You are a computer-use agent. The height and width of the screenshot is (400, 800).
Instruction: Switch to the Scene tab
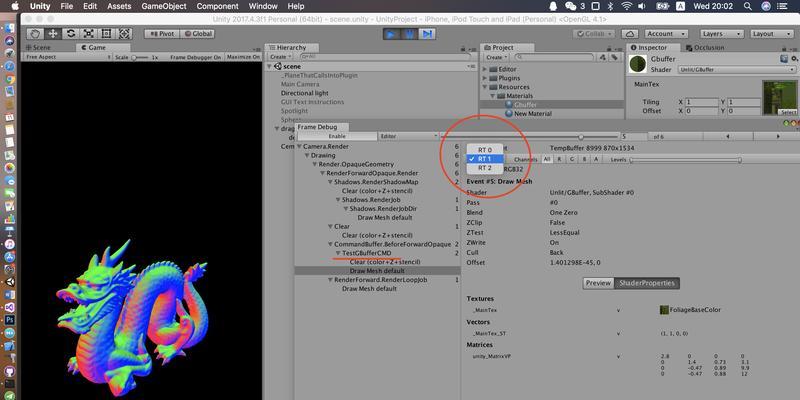41,47
